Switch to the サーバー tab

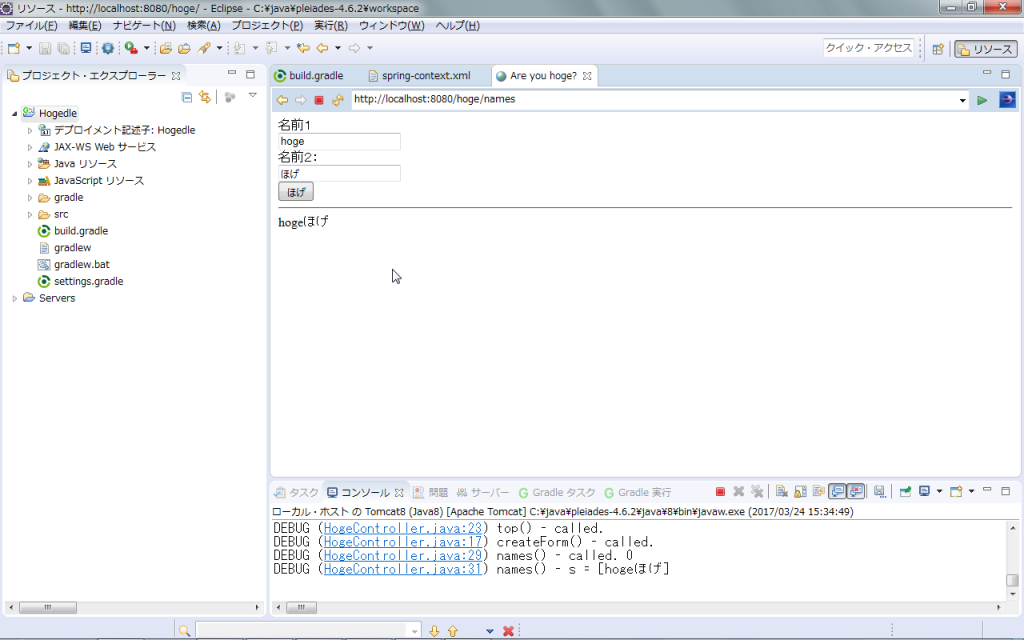click(483, 492)
